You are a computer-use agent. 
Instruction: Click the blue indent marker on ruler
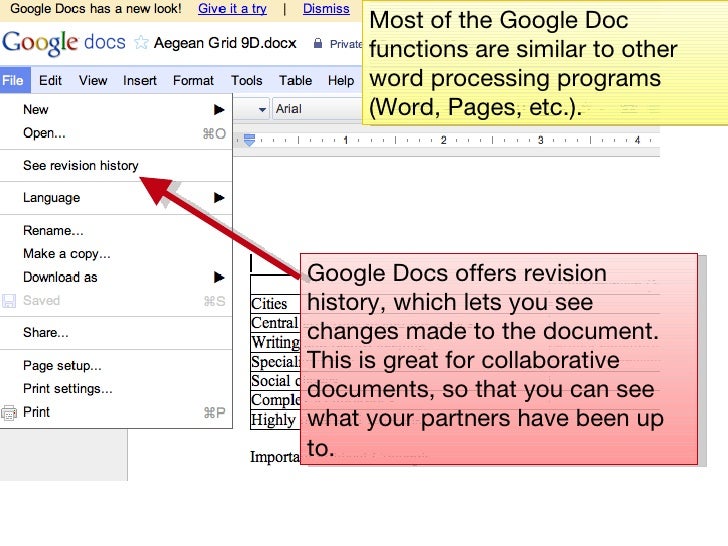pos(249,139)
